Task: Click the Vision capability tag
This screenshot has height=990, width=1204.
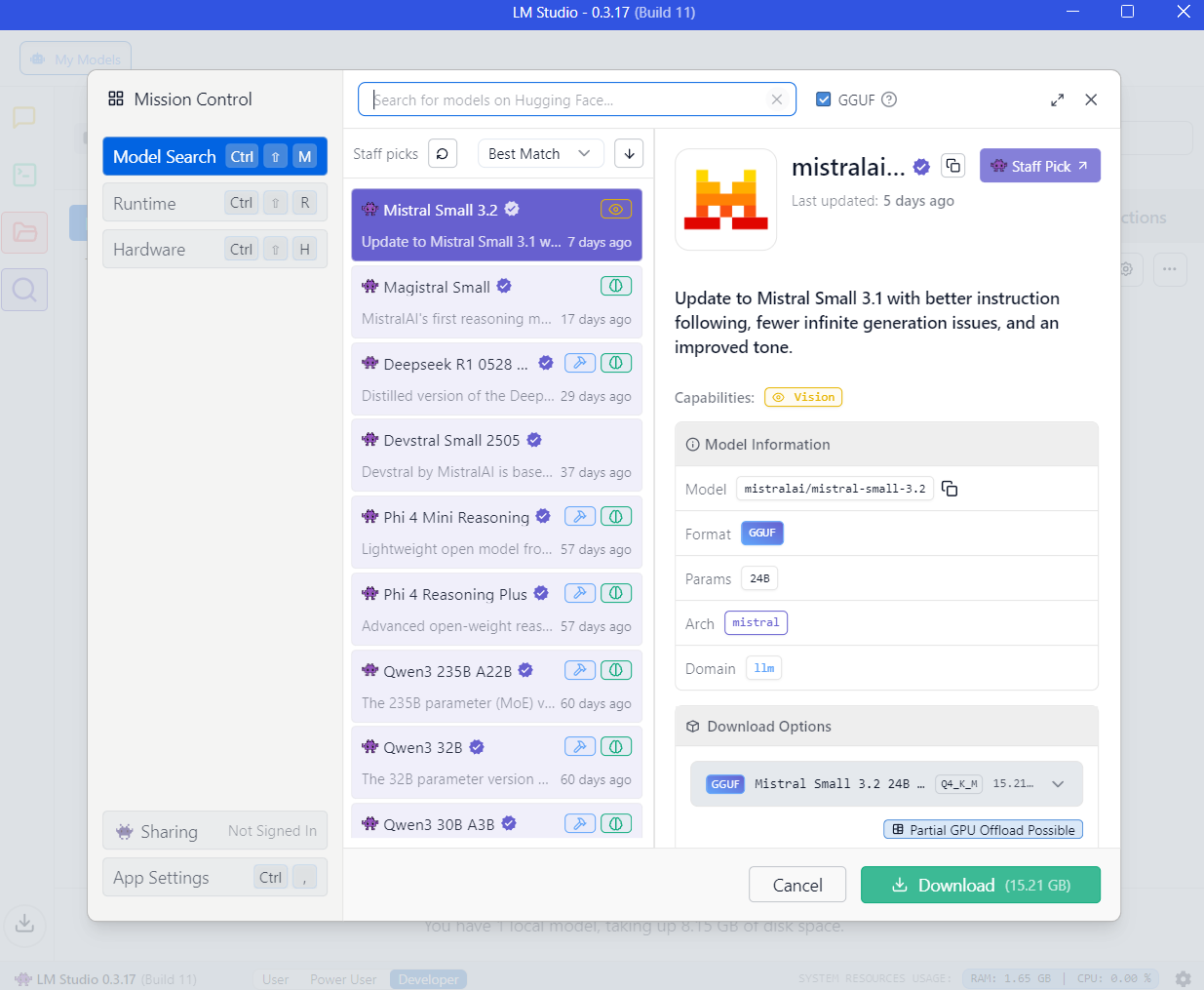Action: (x=803, y=397)
